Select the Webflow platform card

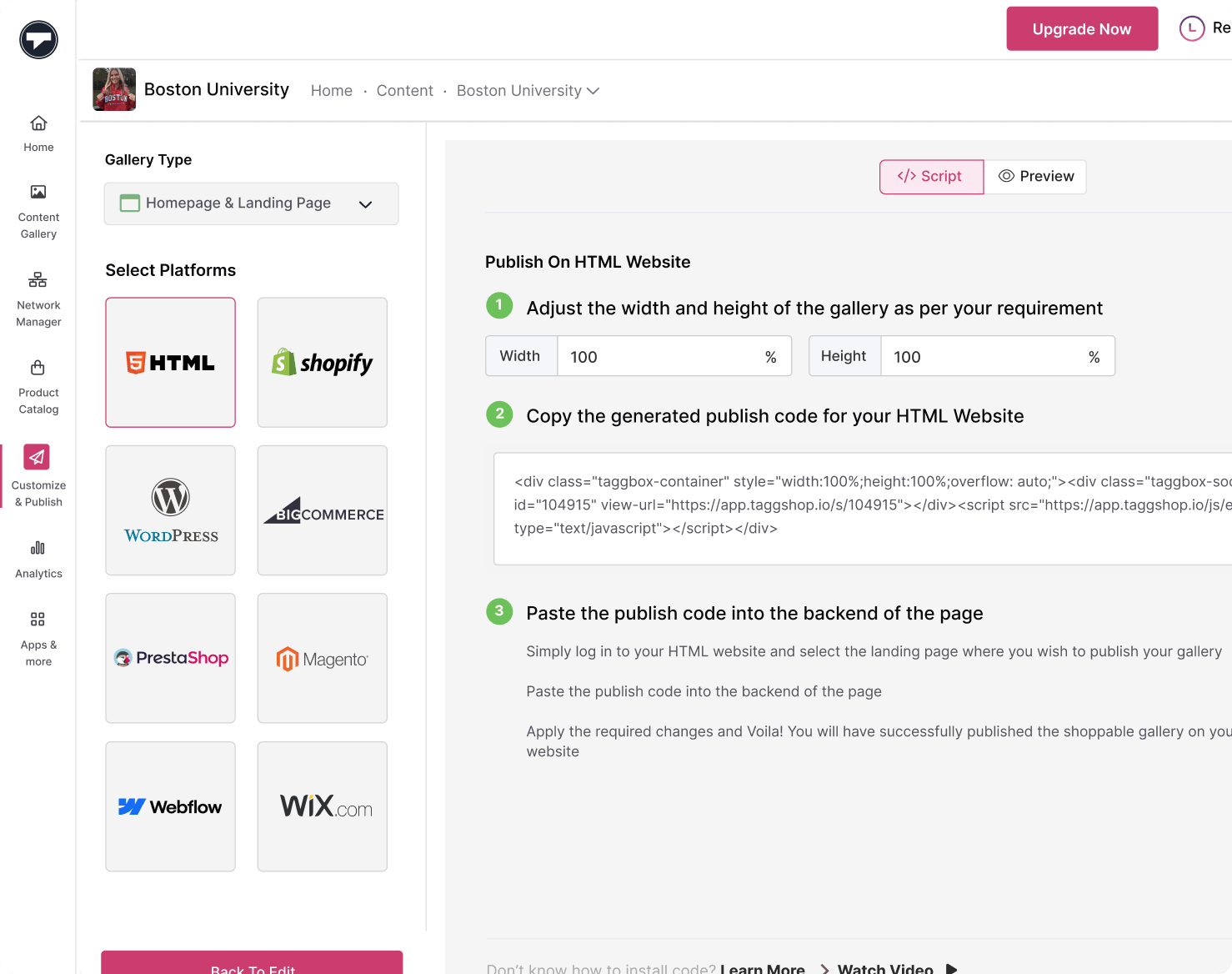point(171,806)
